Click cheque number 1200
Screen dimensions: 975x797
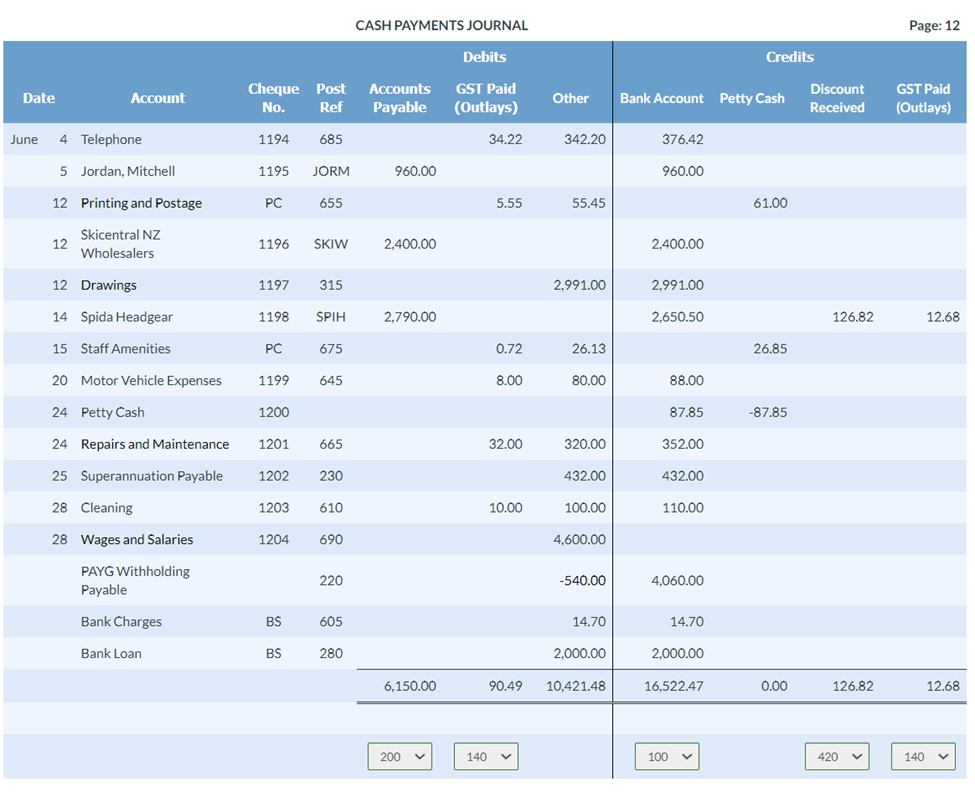coord(274,412)
